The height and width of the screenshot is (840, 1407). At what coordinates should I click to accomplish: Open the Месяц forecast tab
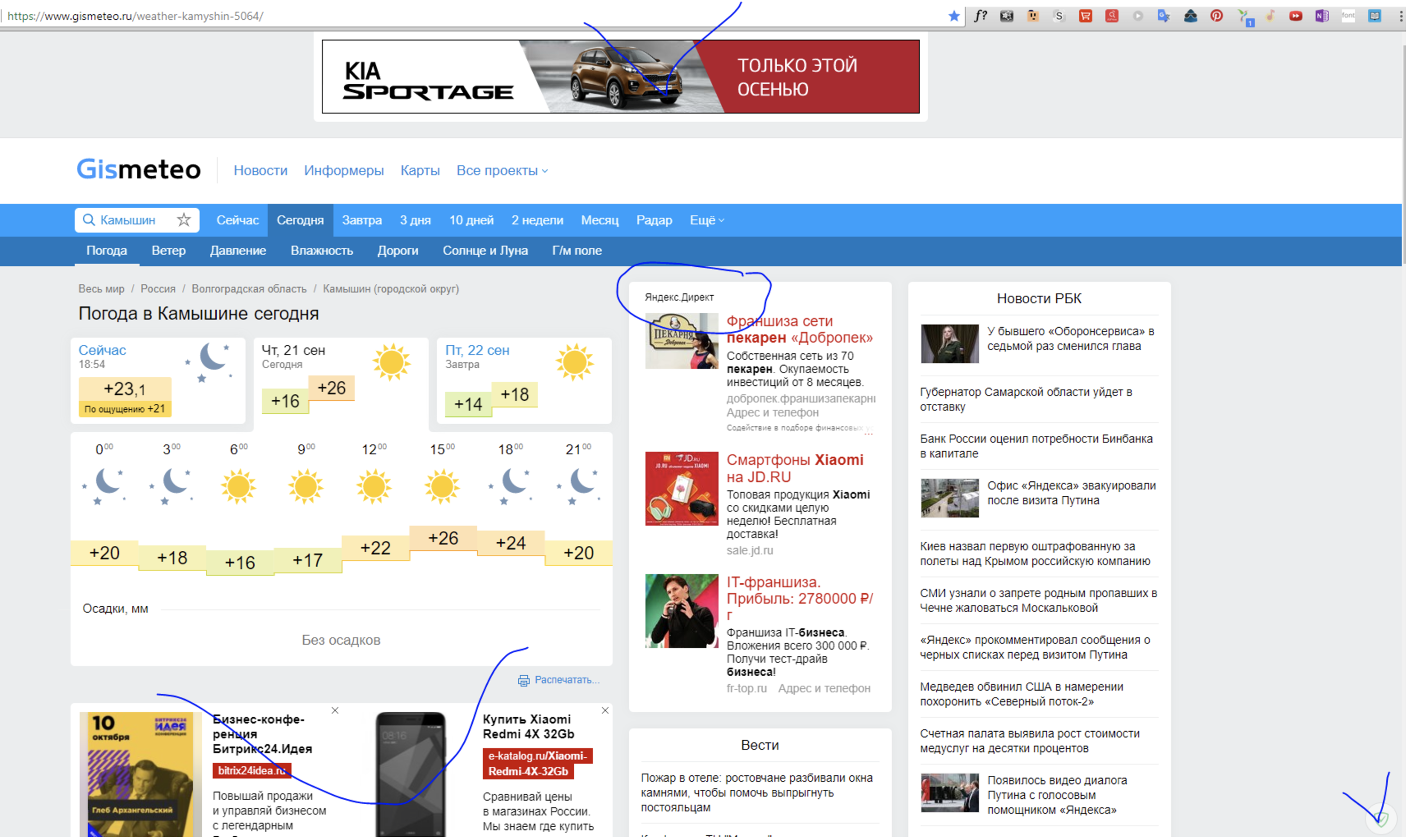[x=599, y=220]
